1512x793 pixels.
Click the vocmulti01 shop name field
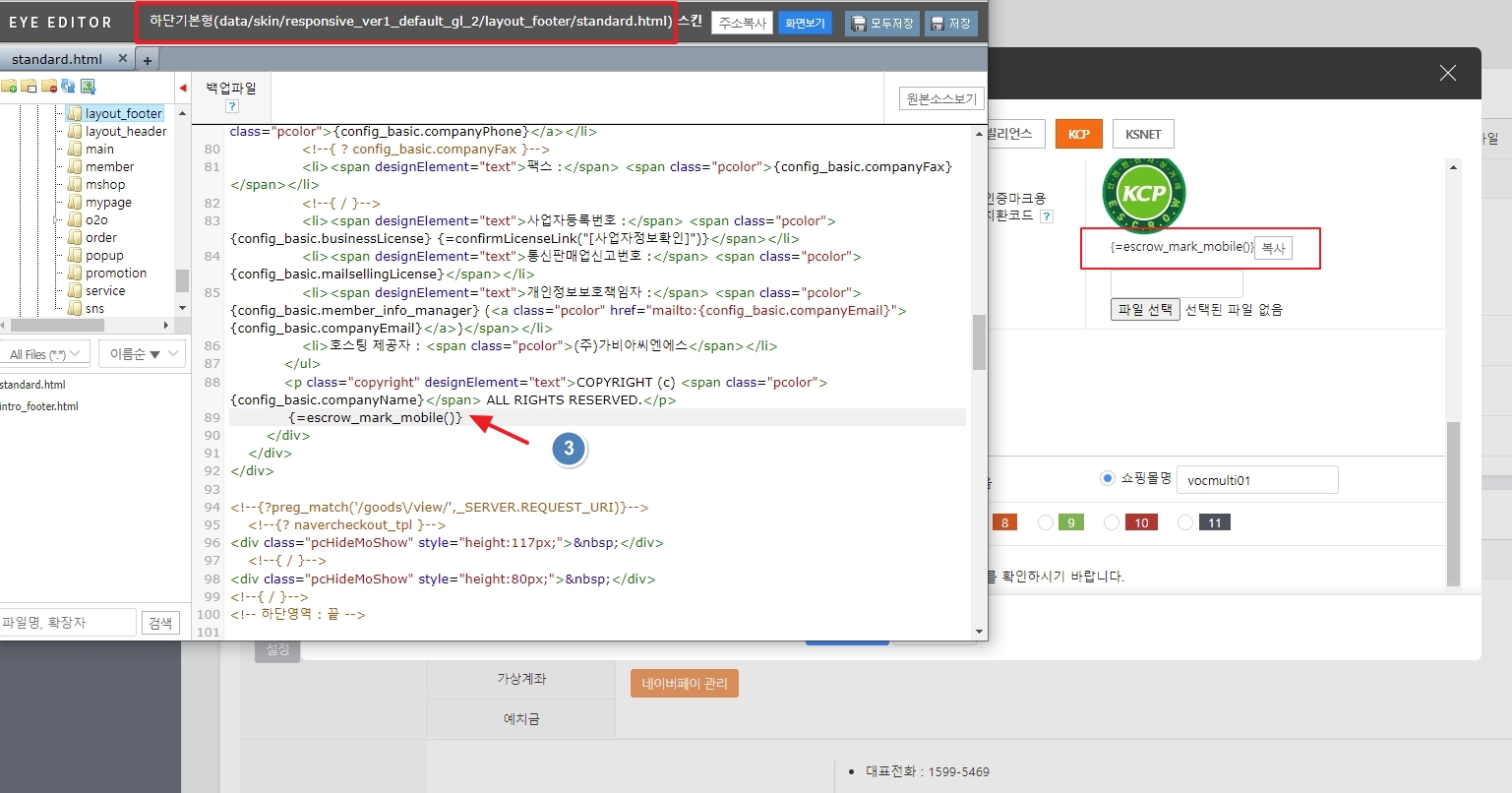pyautogui.click(x=1256, y=480)
